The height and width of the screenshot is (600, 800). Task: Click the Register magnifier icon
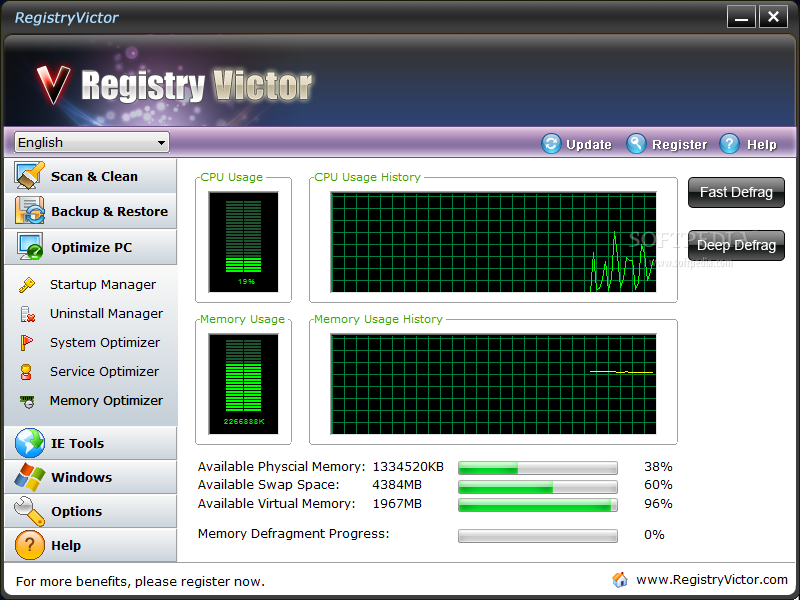(636, 144)
